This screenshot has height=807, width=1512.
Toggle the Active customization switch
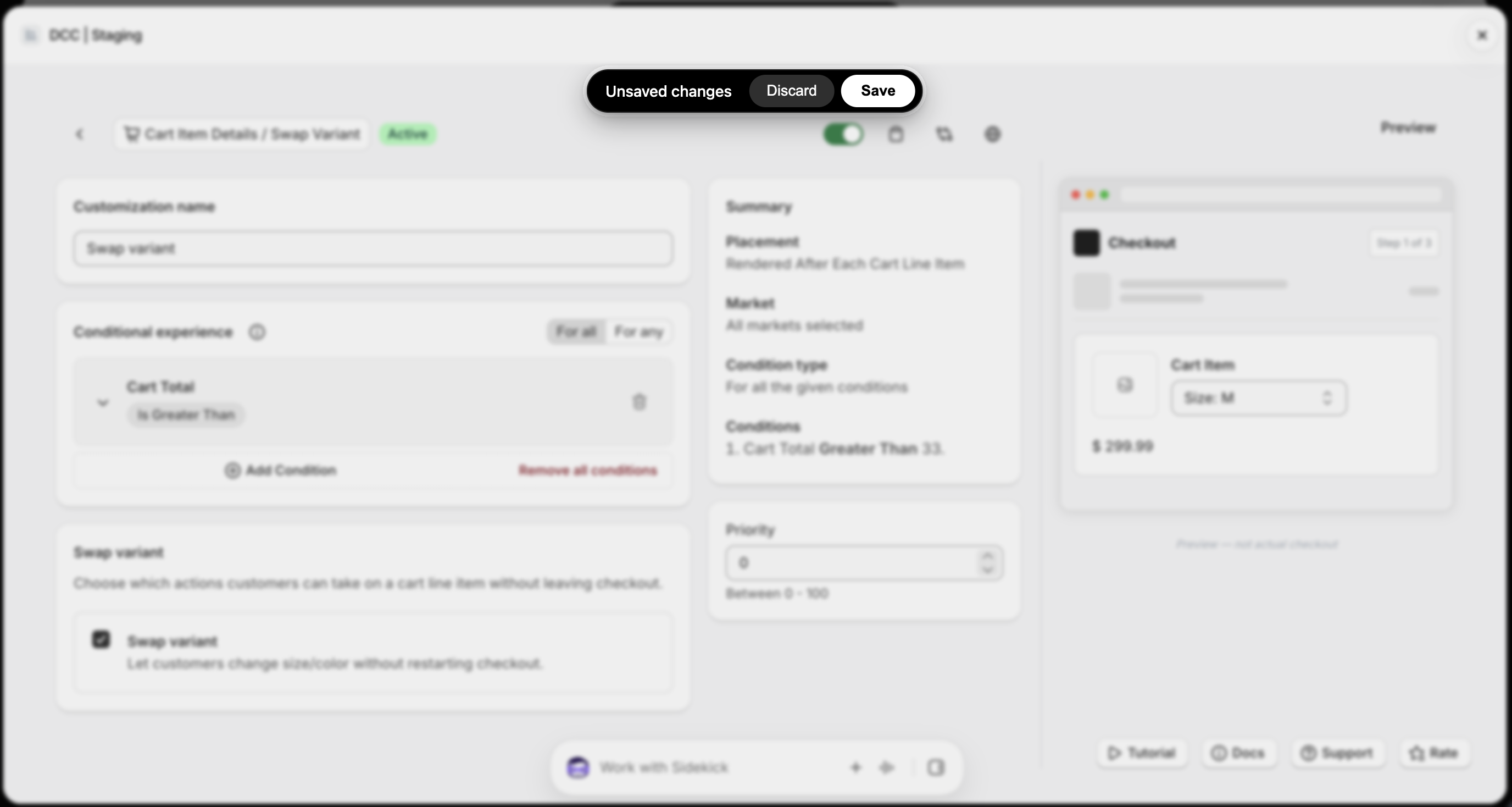pos(843,135)
